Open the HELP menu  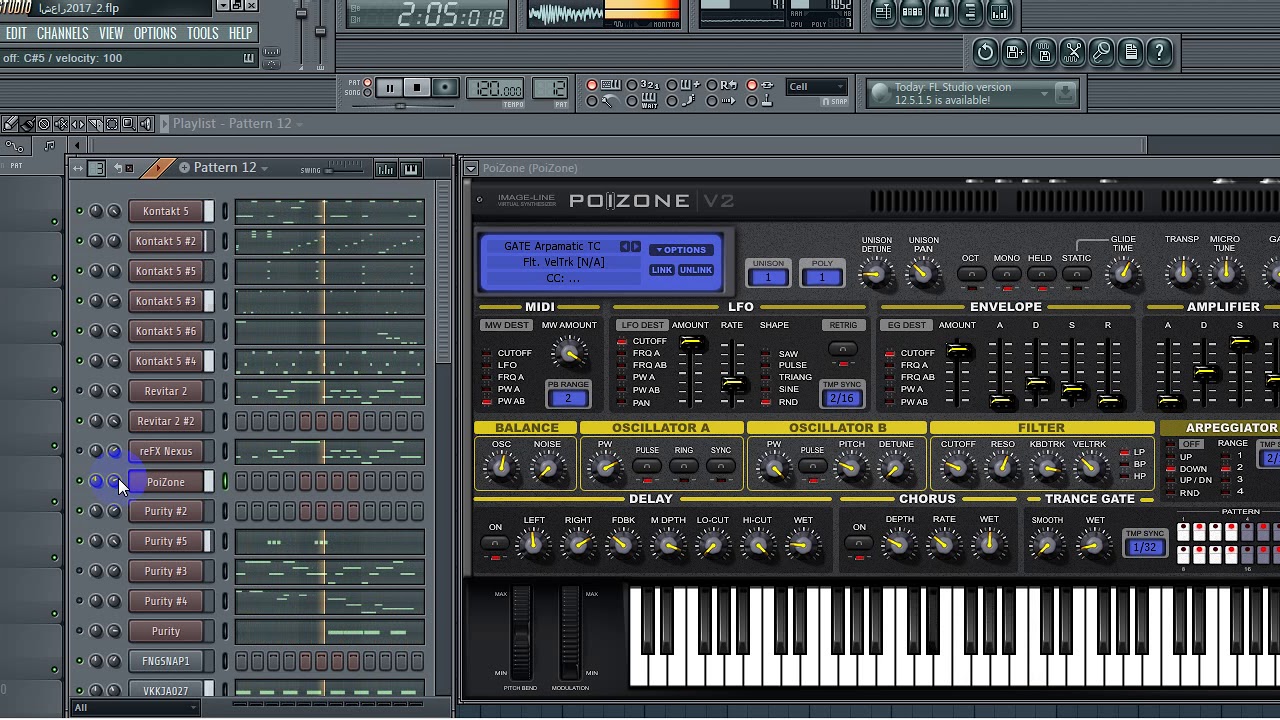(x=240, y=33)
